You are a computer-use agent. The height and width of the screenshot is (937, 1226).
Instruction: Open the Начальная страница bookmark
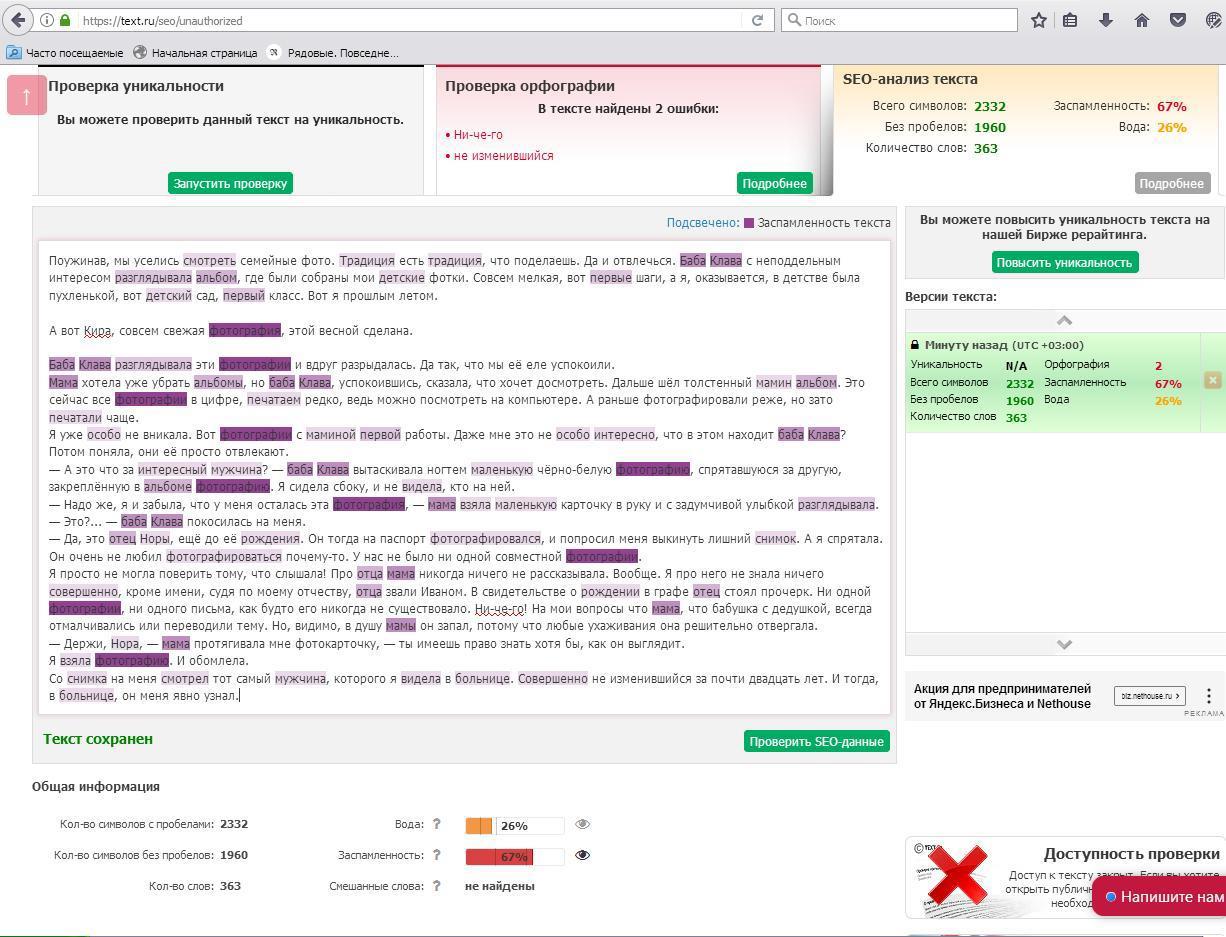click(195, 53)
